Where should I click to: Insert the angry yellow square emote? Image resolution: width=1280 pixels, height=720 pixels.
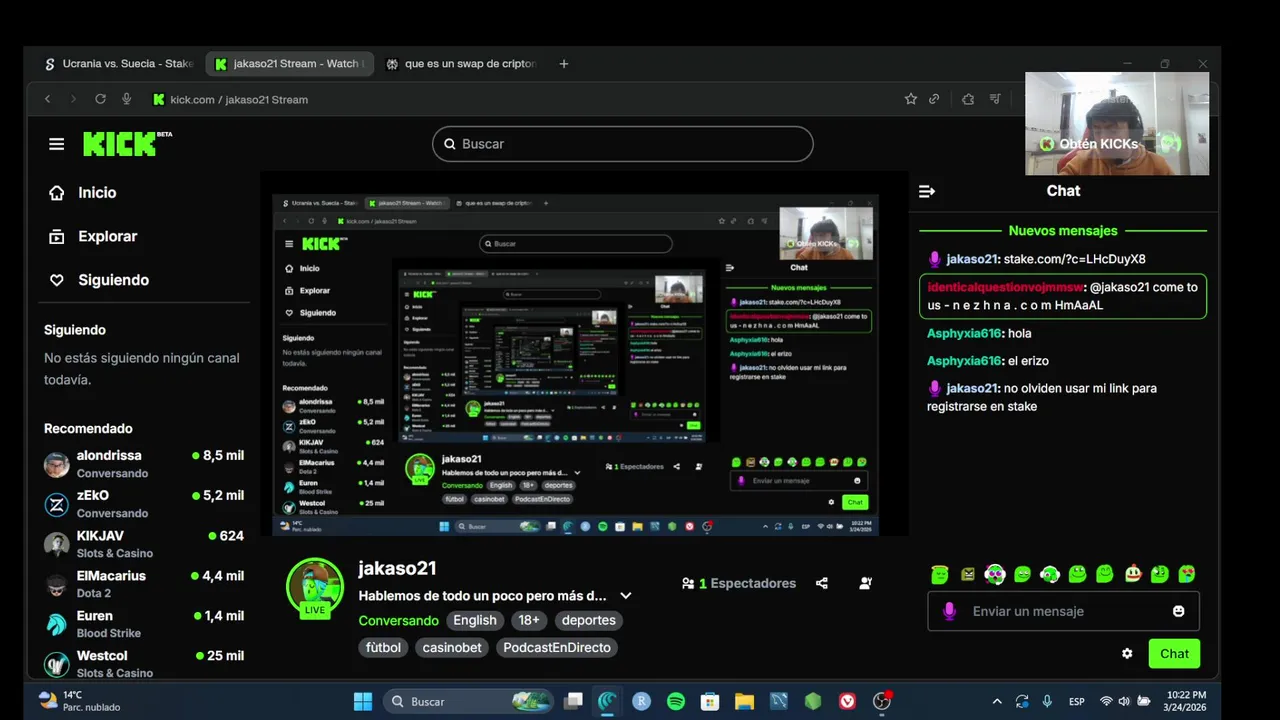click(968, 574)
